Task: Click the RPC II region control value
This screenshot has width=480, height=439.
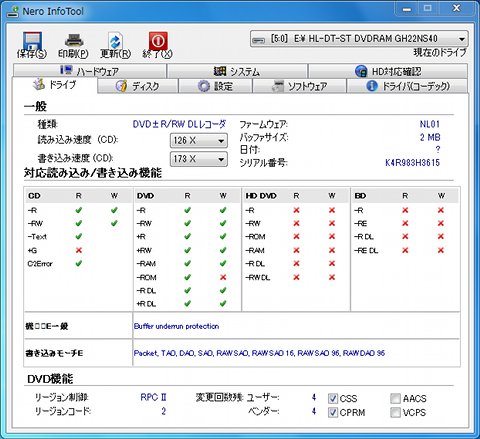Action: (x=153, y=397)
